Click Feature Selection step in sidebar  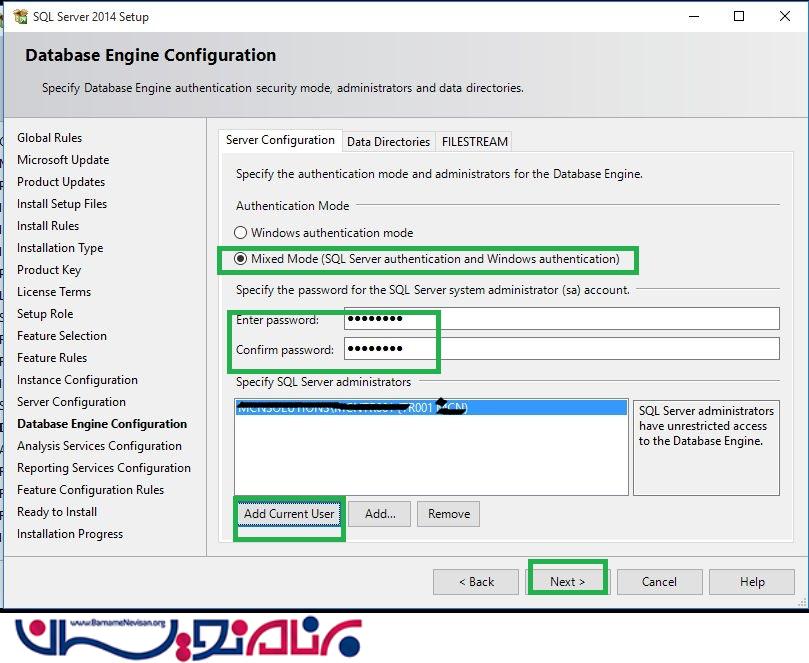[62, 336]
